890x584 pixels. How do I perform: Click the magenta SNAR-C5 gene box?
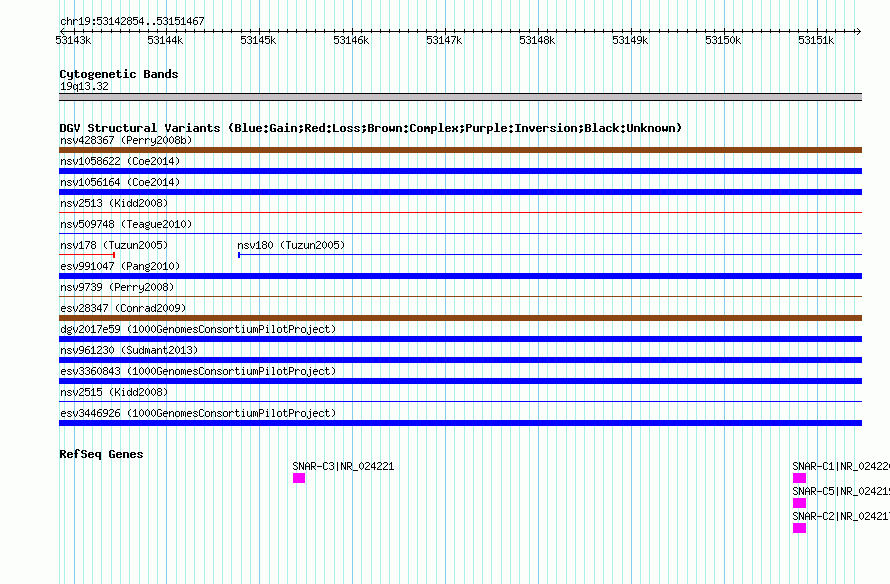coord(799,503)
